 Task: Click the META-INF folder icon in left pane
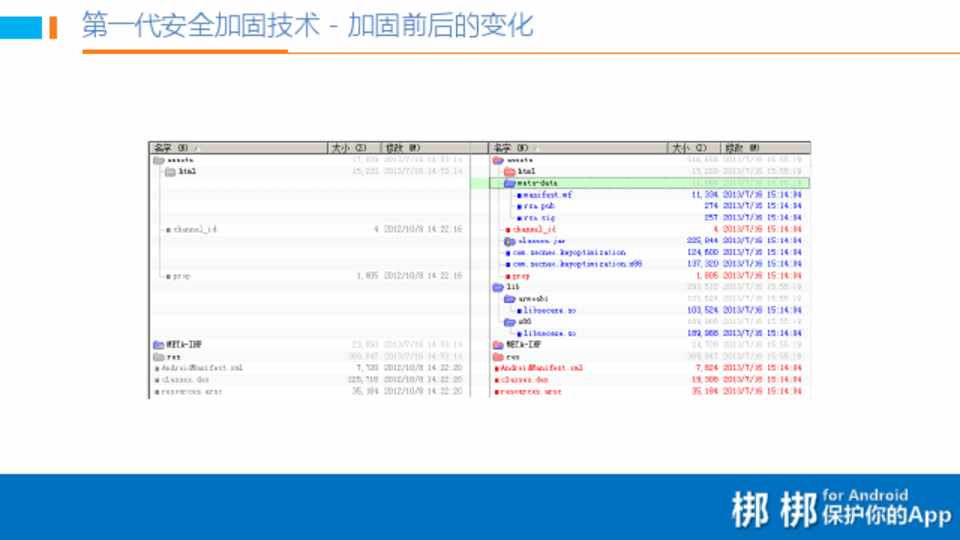[158, 345]
